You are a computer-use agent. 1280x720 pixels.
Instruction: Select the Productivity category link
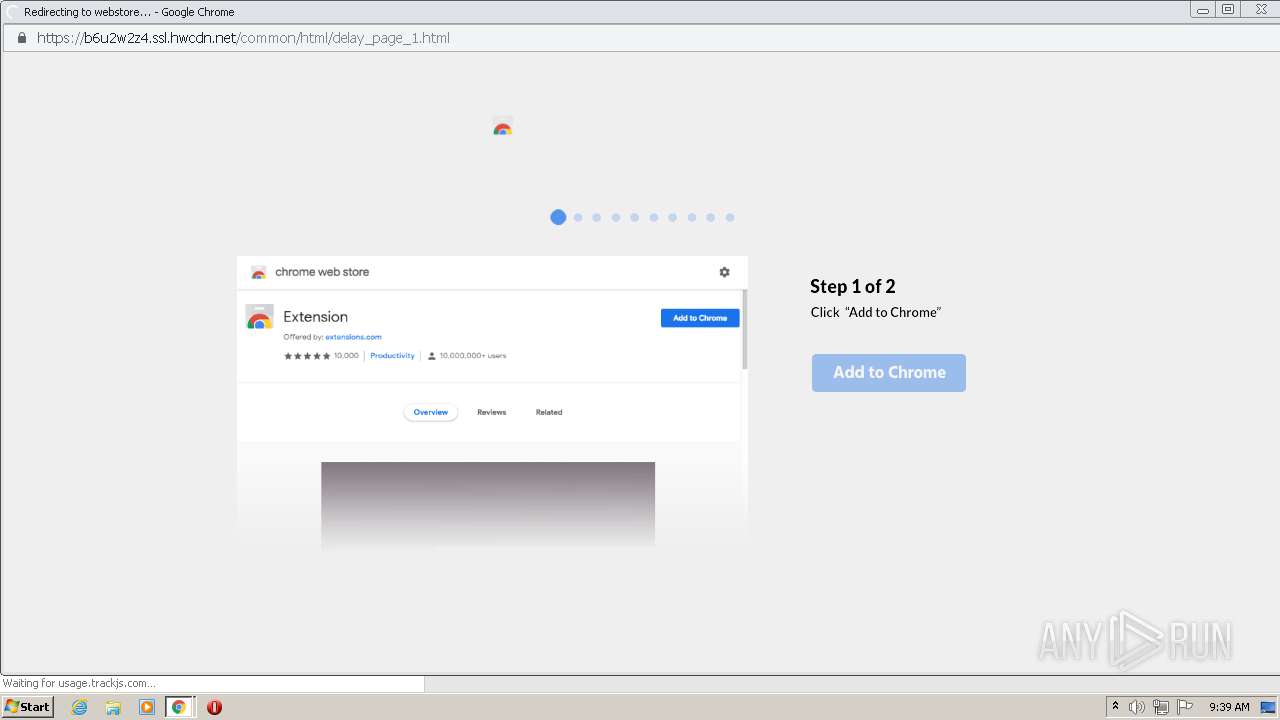[392, 356]
